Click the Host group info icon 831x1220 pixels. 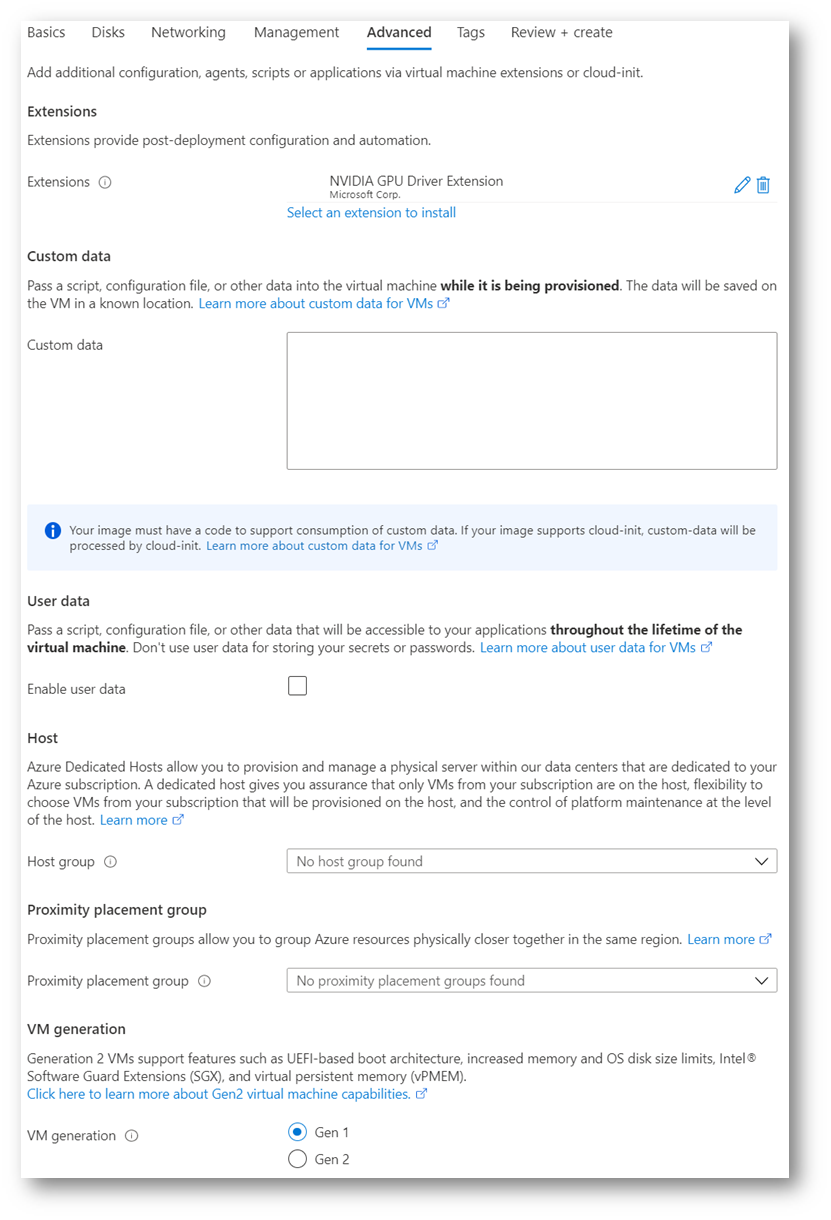coord(110,862)
